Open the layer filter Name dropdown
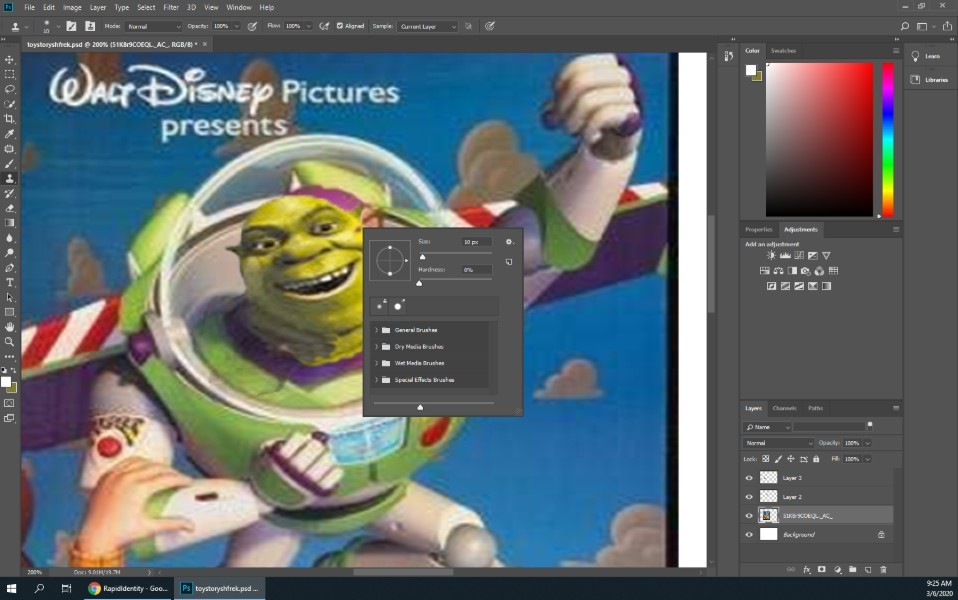Screen dimensions: 958x600 point(767,427)
